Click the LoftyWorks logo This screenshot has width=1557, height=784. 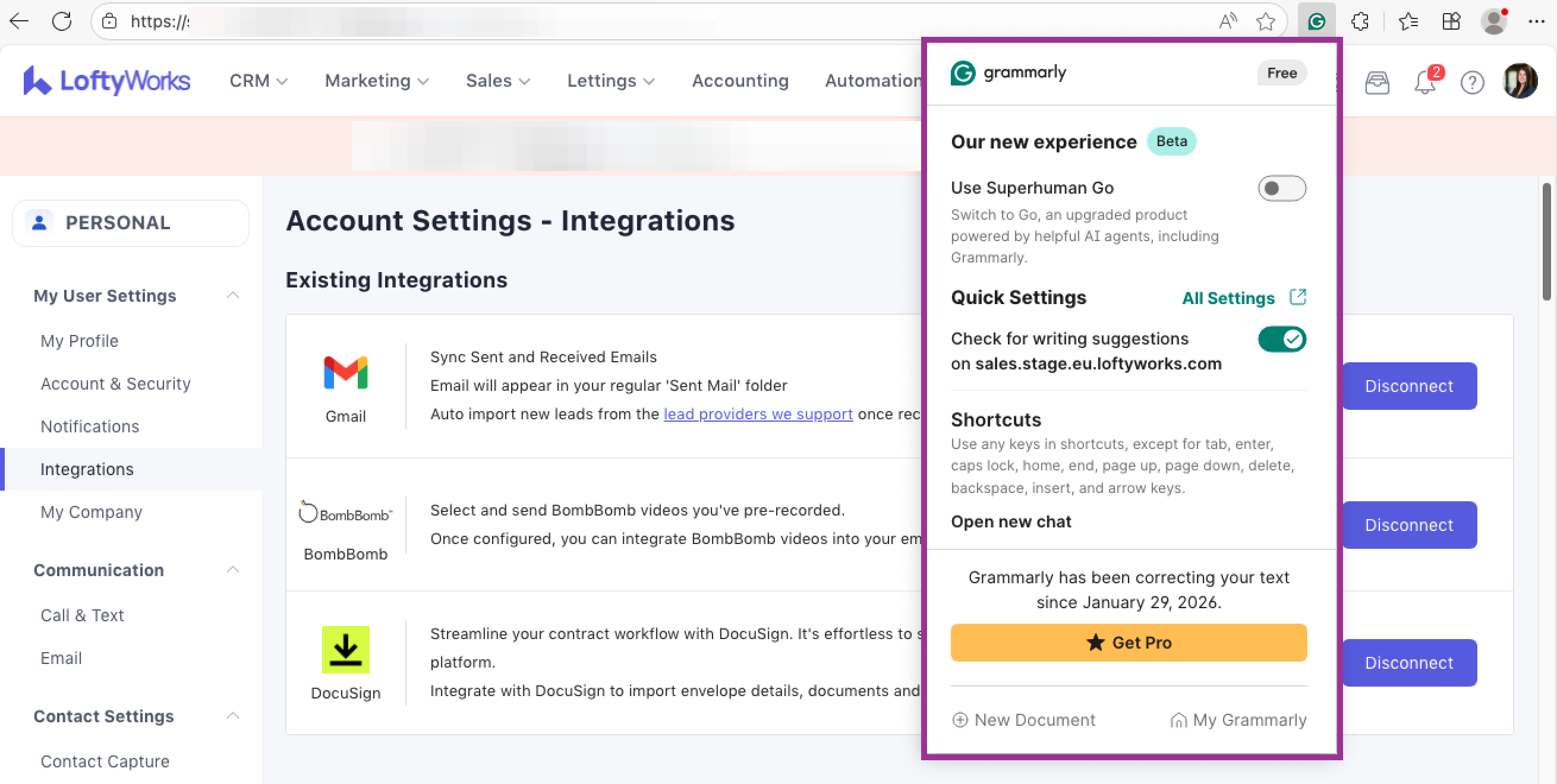click(x=107, y=81)
